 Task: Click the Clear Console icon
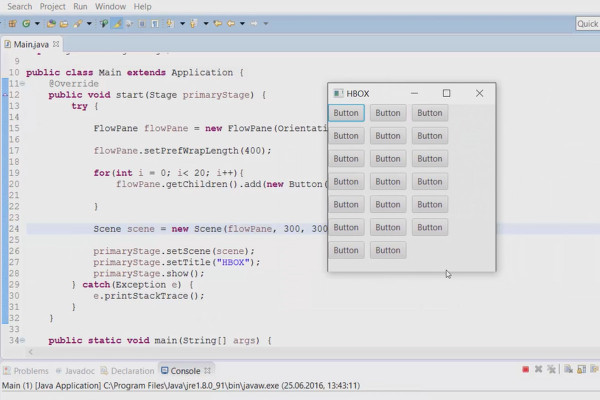pyautogui.click(x=568, y=369)
